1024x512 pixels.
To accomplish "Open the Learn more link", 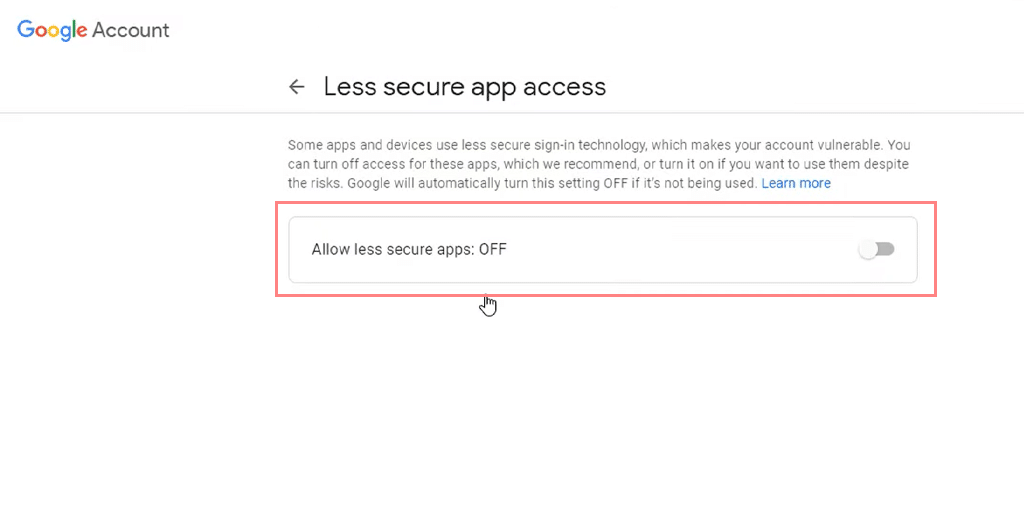I will [796, 183].
